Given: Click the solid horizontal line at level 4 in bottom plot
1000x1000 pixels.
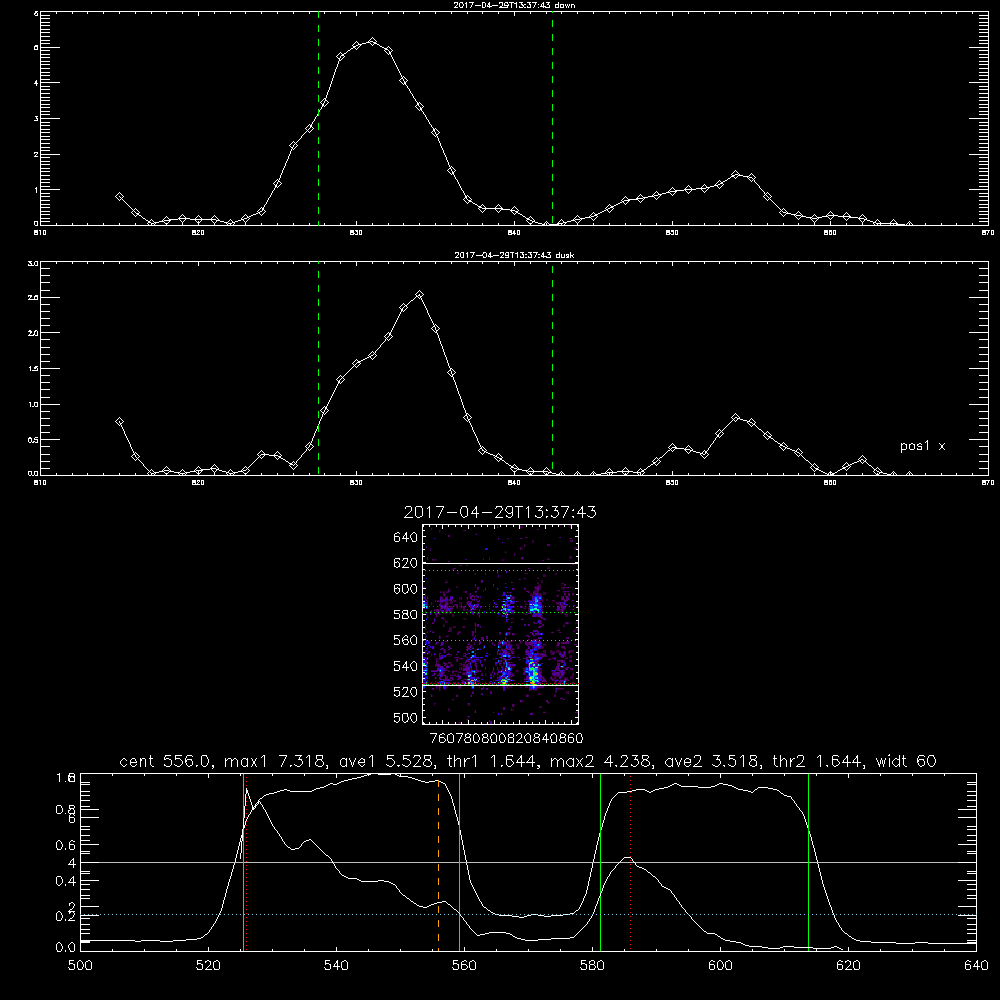Looking at the screenshot, I should click(528, 862).
